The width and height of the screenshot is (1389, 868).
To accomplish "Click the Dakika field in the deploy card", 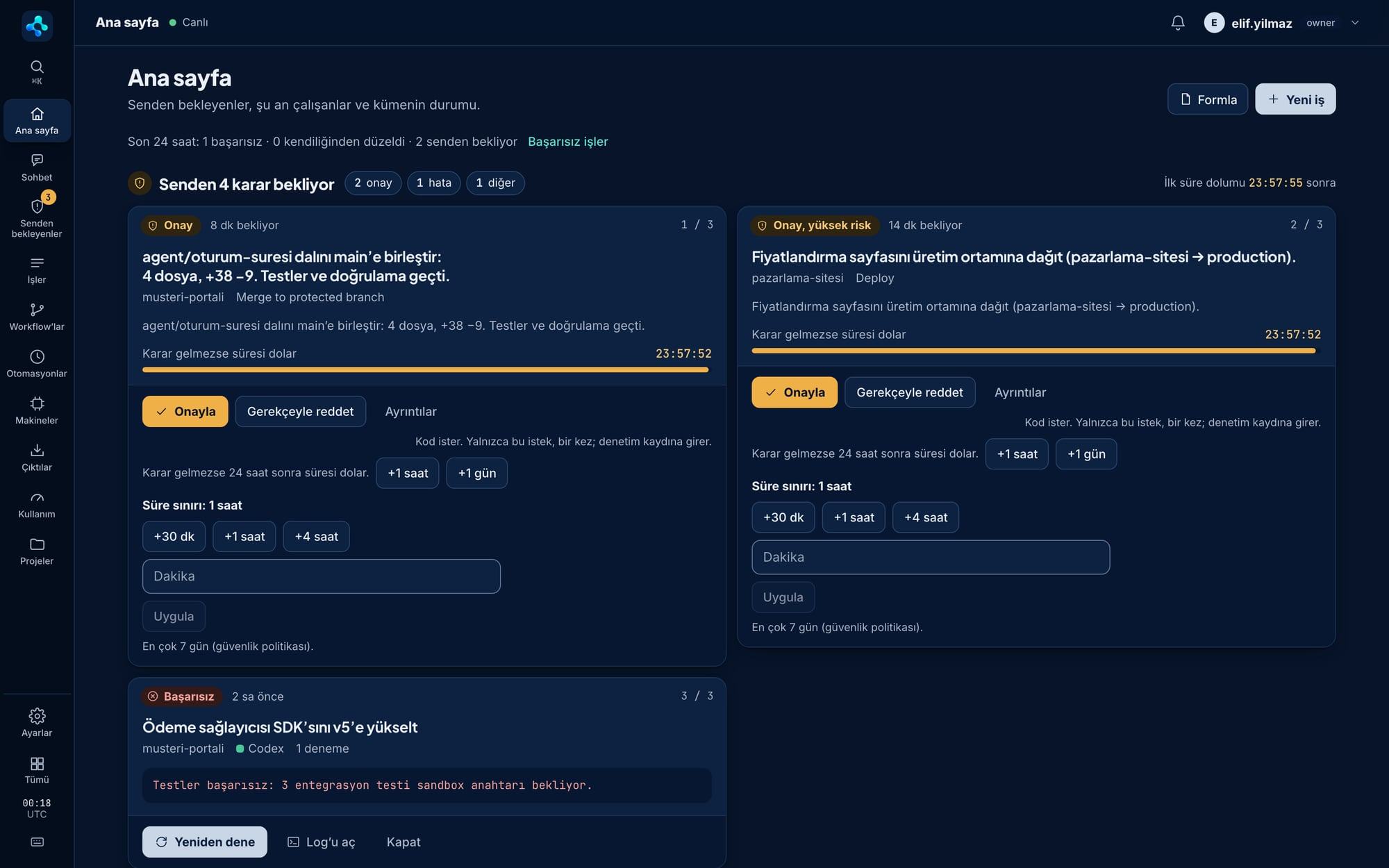I will click(x=931, y=557).
